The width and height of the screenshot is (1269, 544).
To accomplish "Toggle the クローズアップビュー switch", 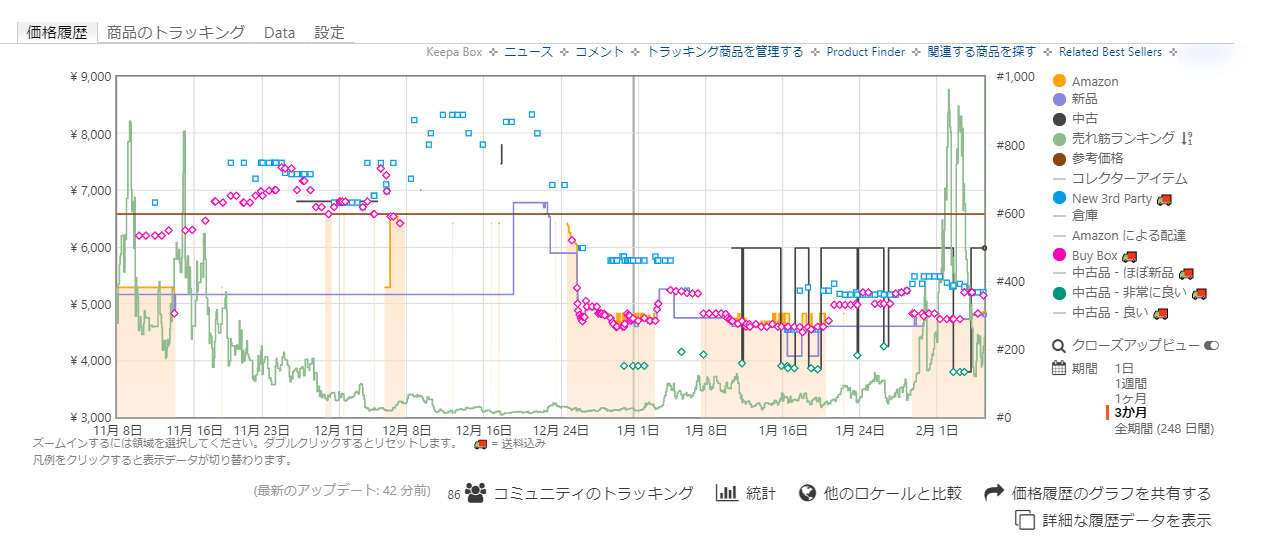I will [x=1213, y=346].
